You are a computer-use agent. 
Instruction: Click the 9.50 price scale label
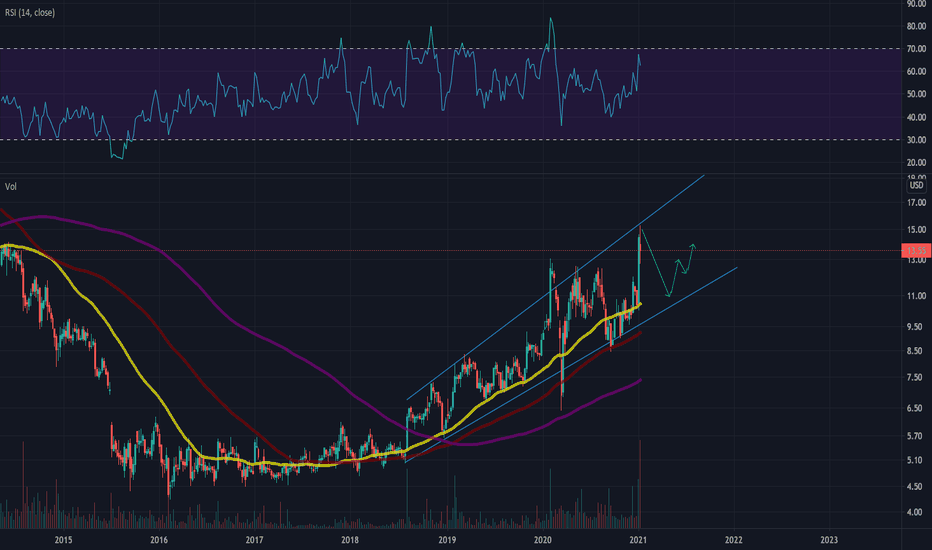point(916,327)
